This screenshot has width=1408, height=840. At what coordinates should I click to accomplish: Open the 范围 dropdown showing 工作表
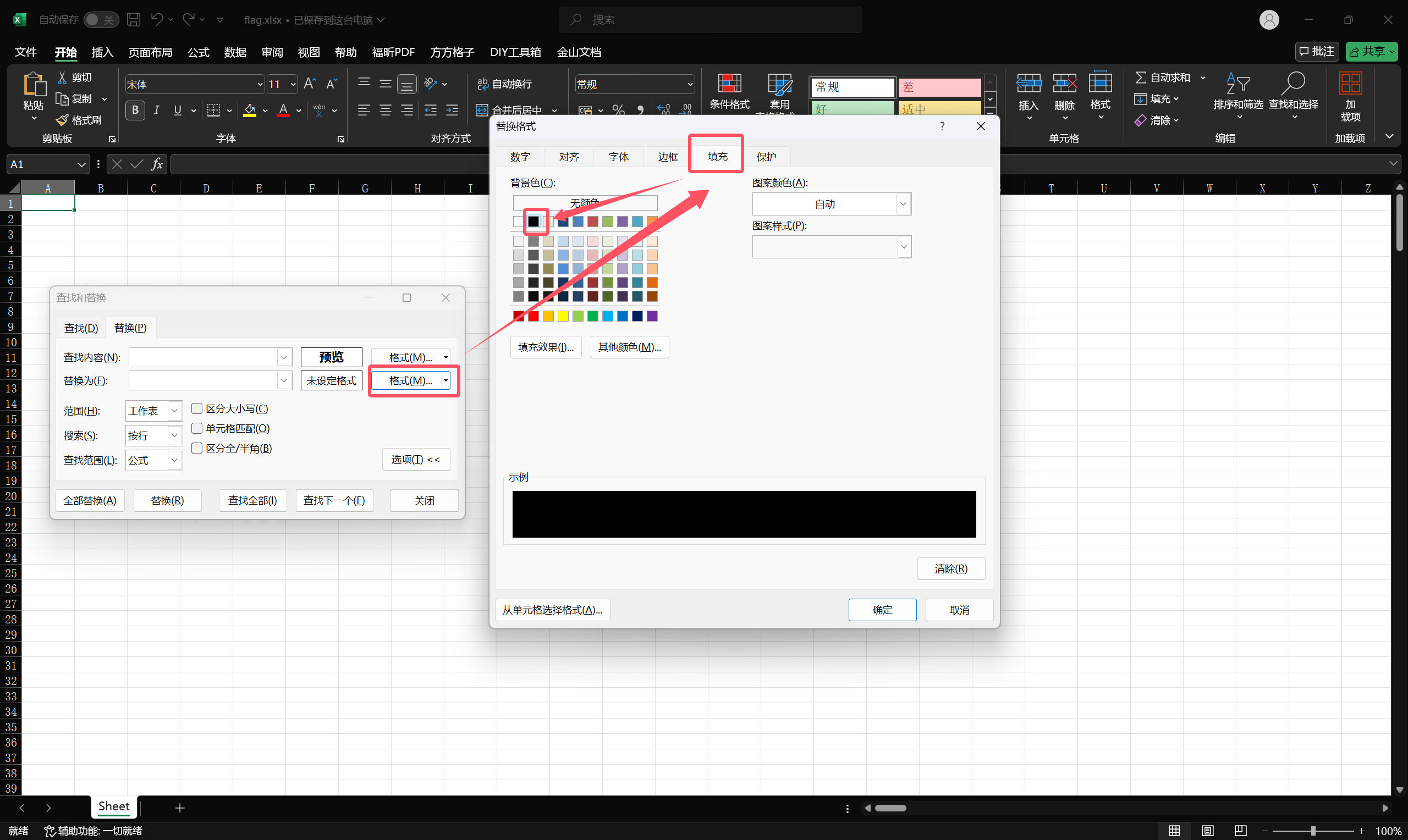click(174, 410)
